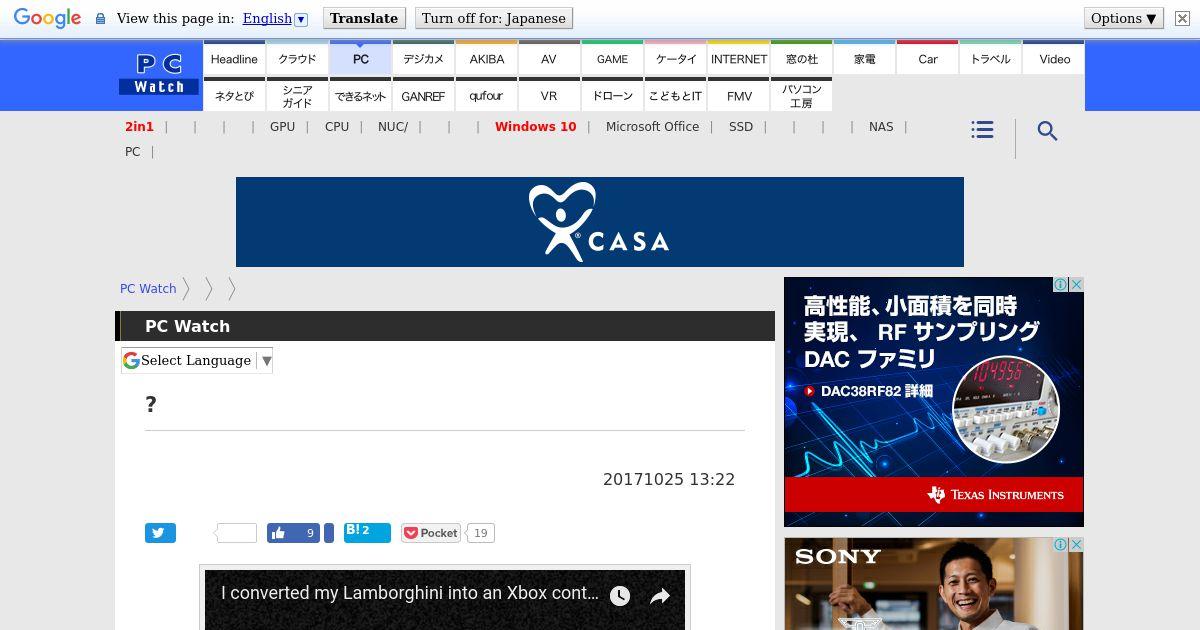1200x630 pixels.
Task: Open the 家電 tab
Action: pos(864,59)
